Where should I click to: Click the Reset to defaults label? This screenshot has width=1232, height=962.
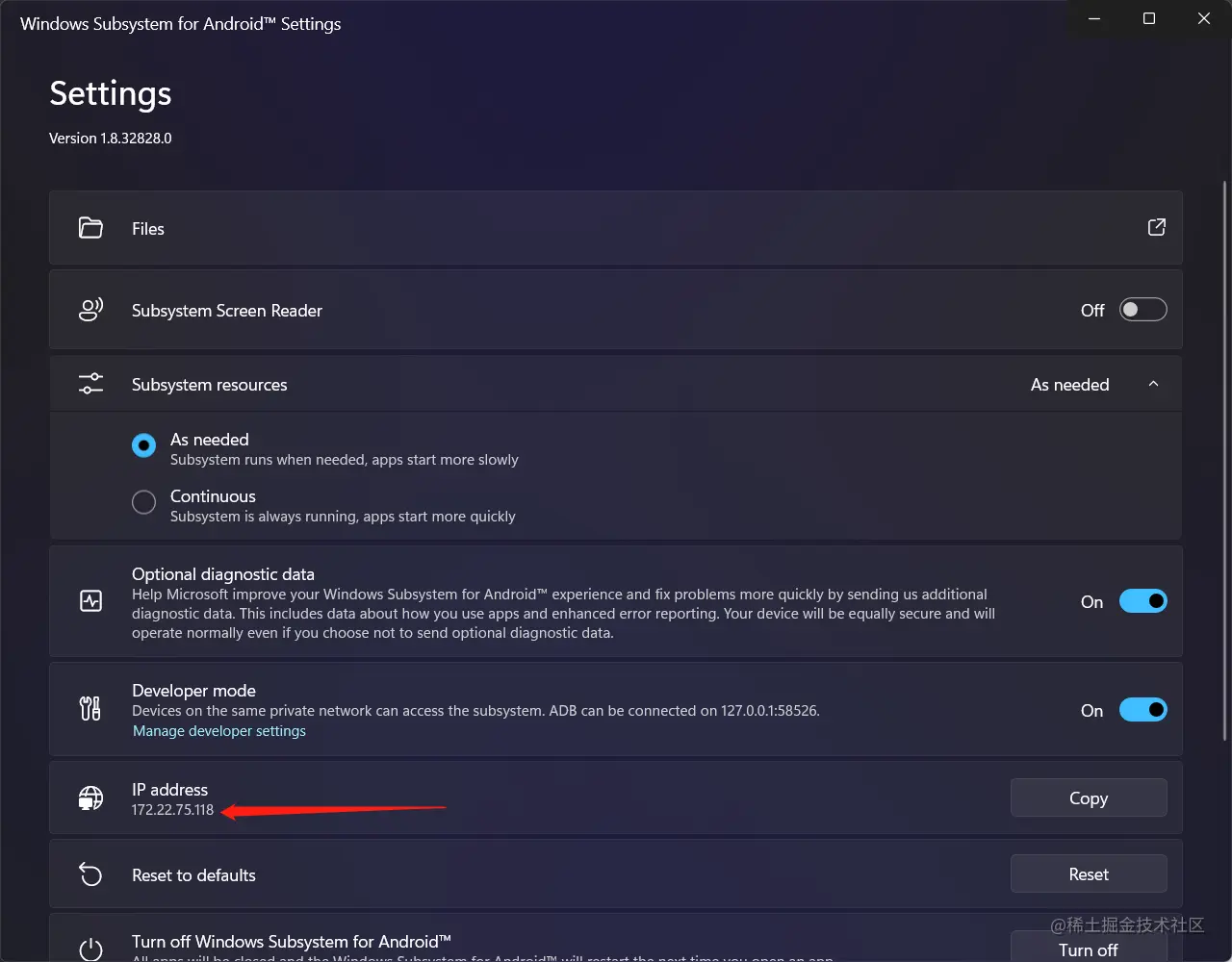[x=193, y=875]
